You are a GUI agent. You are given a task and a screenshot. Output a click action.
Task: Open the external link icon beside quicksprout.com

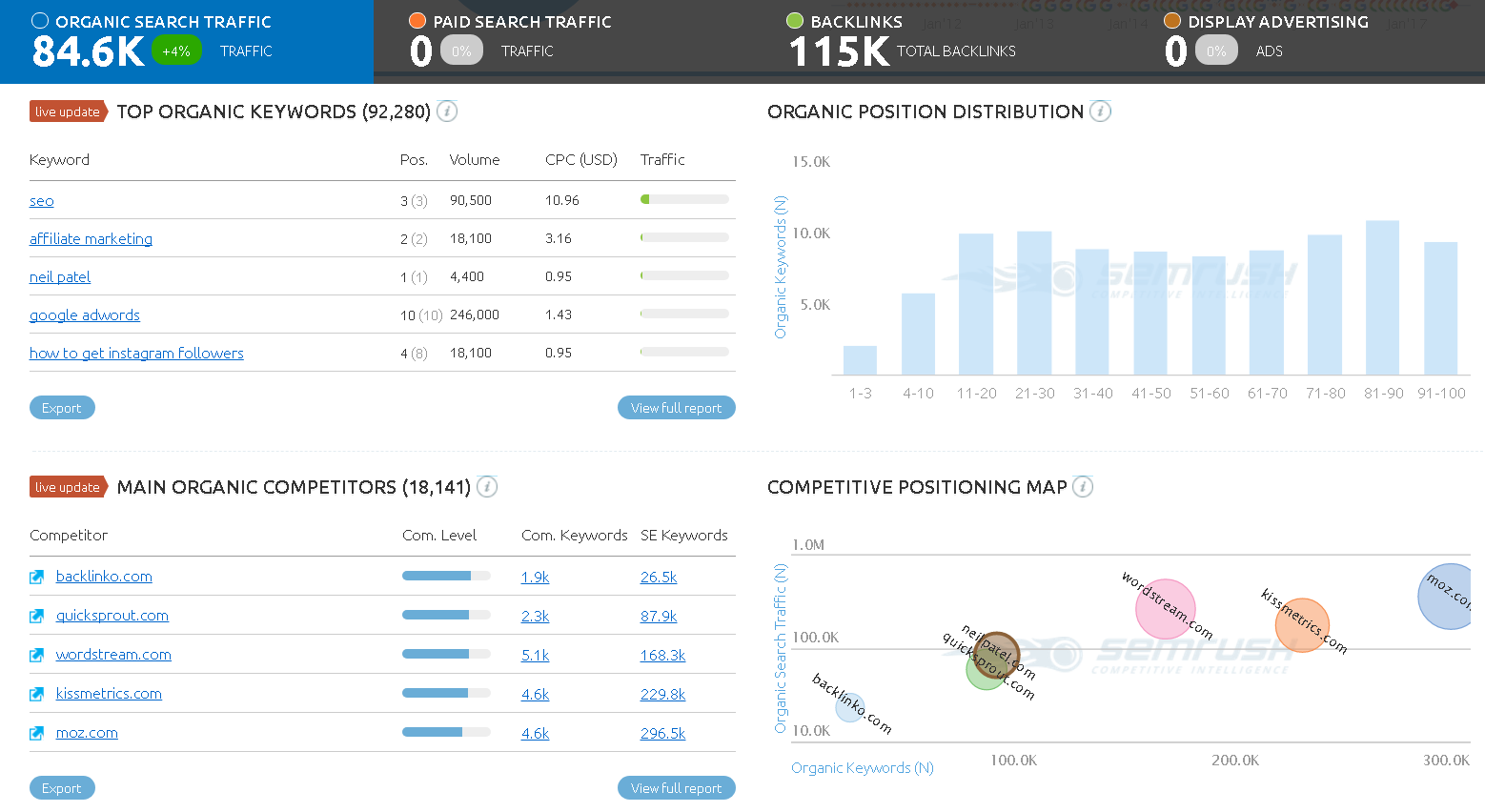[x=37, y=616]
